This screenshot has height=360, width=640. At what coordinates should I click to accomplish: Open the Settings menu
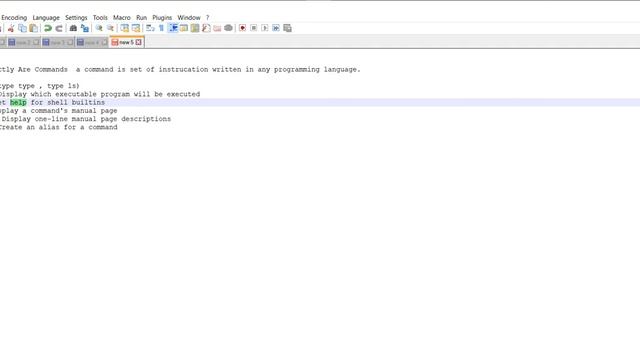(x=76, y=18)
